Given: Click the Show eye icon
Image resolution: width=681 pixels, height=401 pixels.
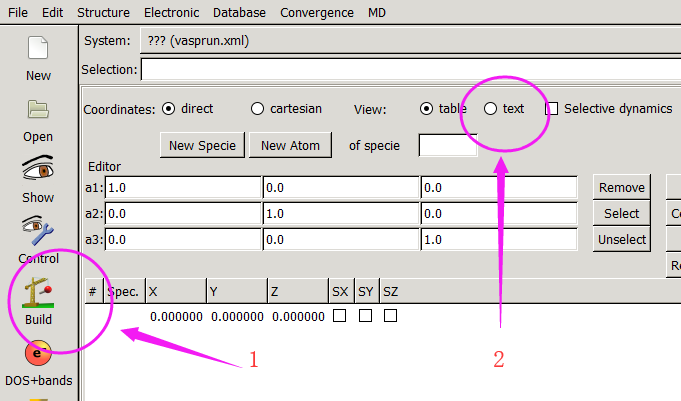Looking at the screenshot, I should 38,171.
